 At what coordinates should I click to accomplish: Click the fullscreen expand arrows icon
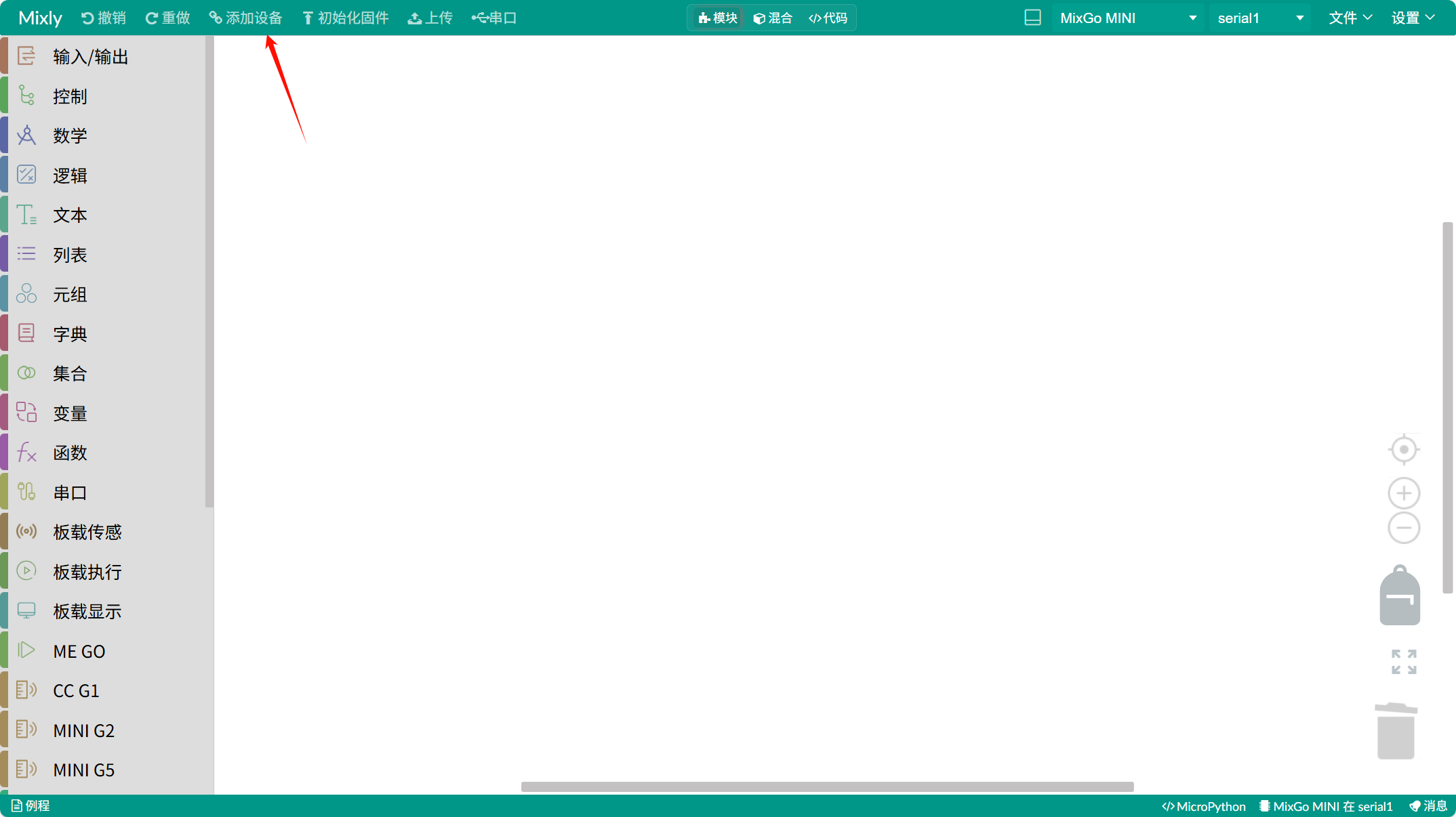point(1404,662)
